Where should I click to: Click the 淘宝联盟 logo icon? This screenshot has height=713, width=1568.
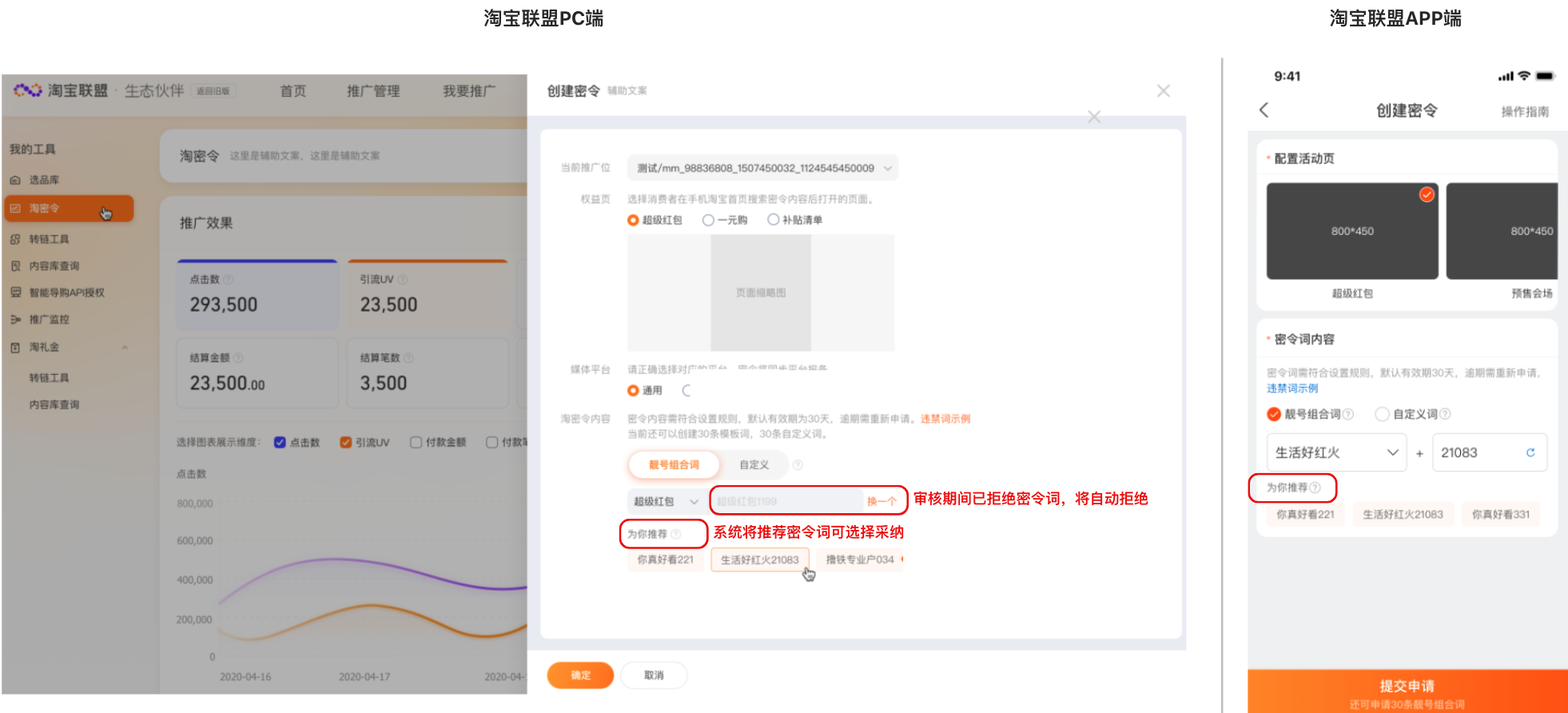pos(27,90)
